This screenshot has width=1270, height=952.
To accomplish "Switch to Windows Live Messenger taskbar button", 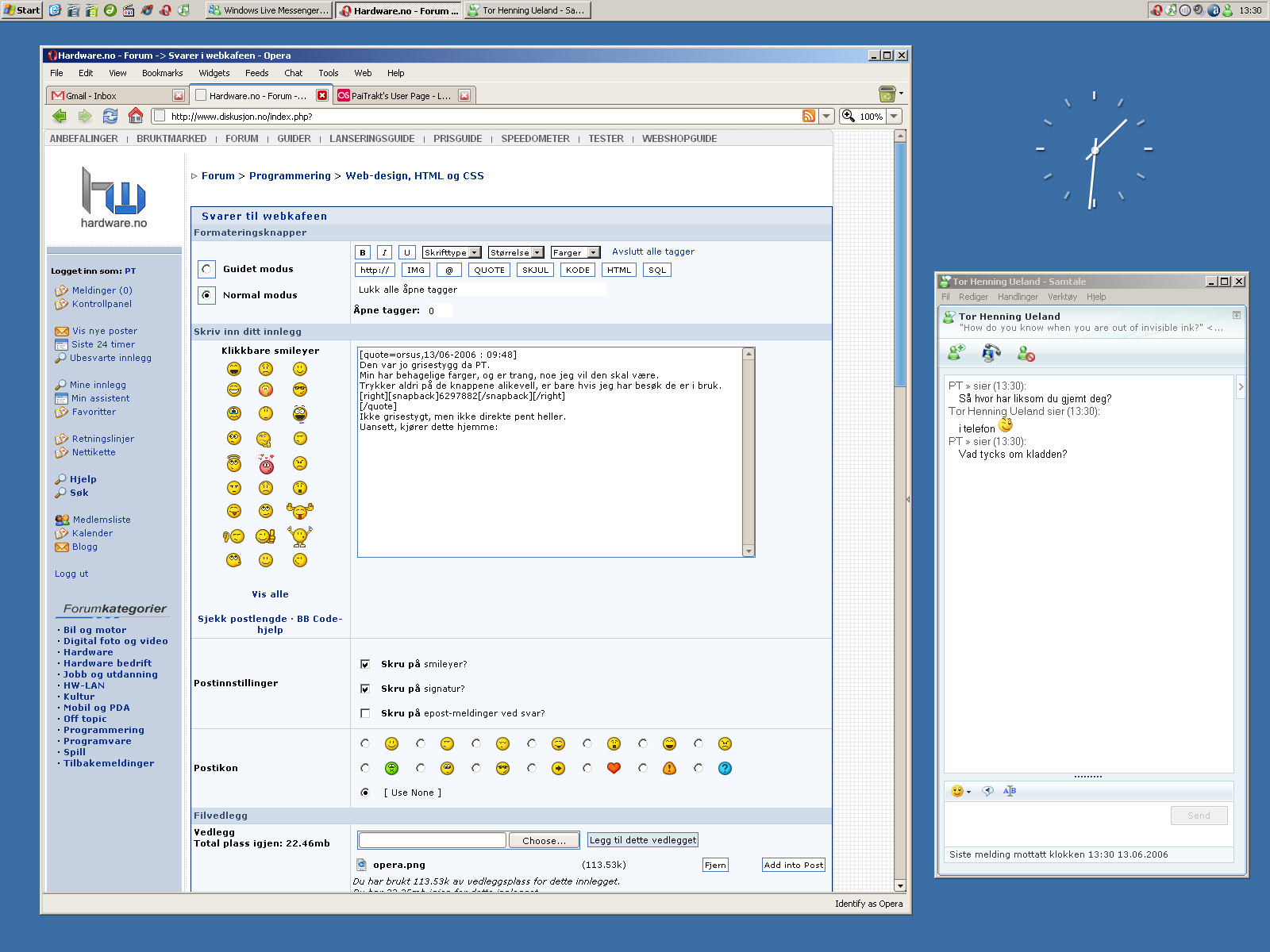I will pyautogui.click(x=268, y=10).
